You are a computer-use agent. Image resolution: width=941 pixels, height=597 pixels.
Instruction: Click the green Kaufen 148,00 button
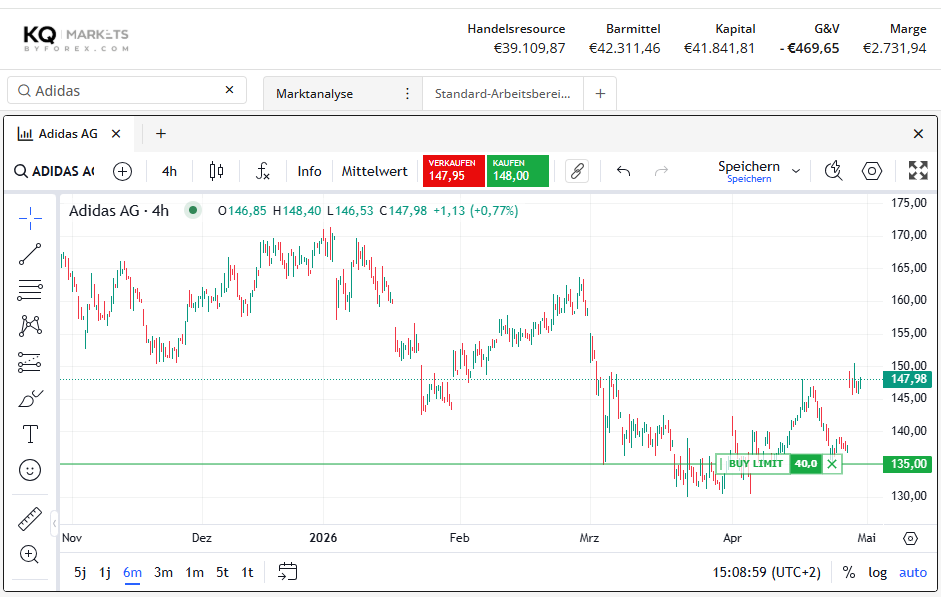click(x=518, y=171)
